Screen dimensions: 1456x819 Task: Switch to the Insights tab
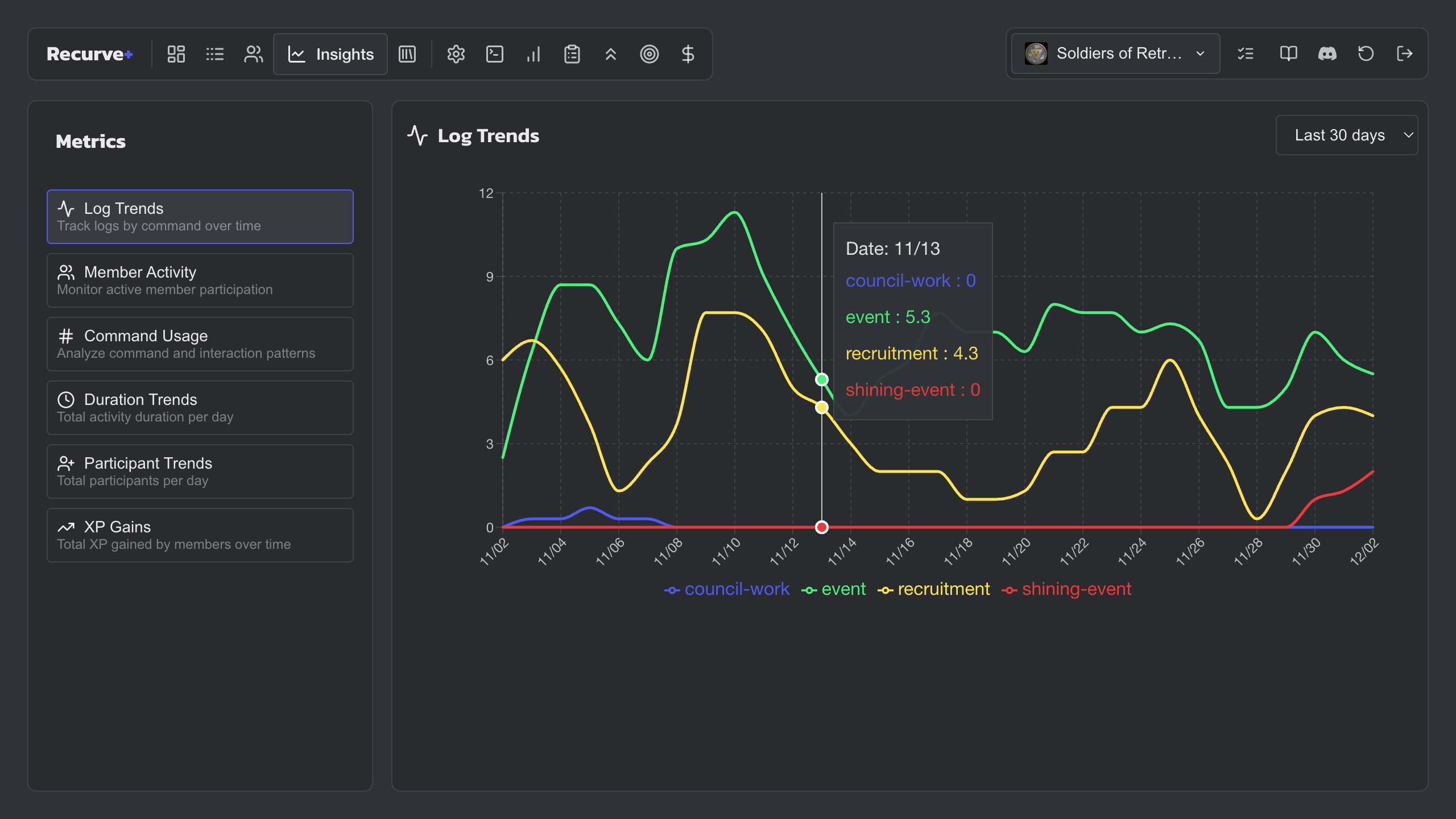(330, 54)
